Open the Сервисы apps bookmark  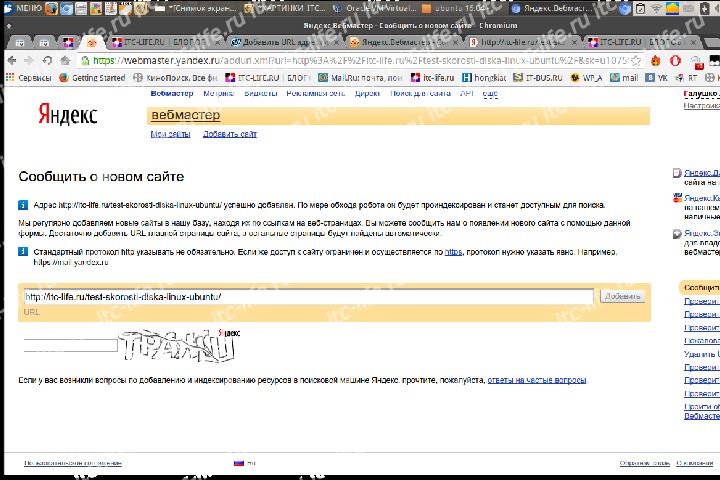click(28, 78)
